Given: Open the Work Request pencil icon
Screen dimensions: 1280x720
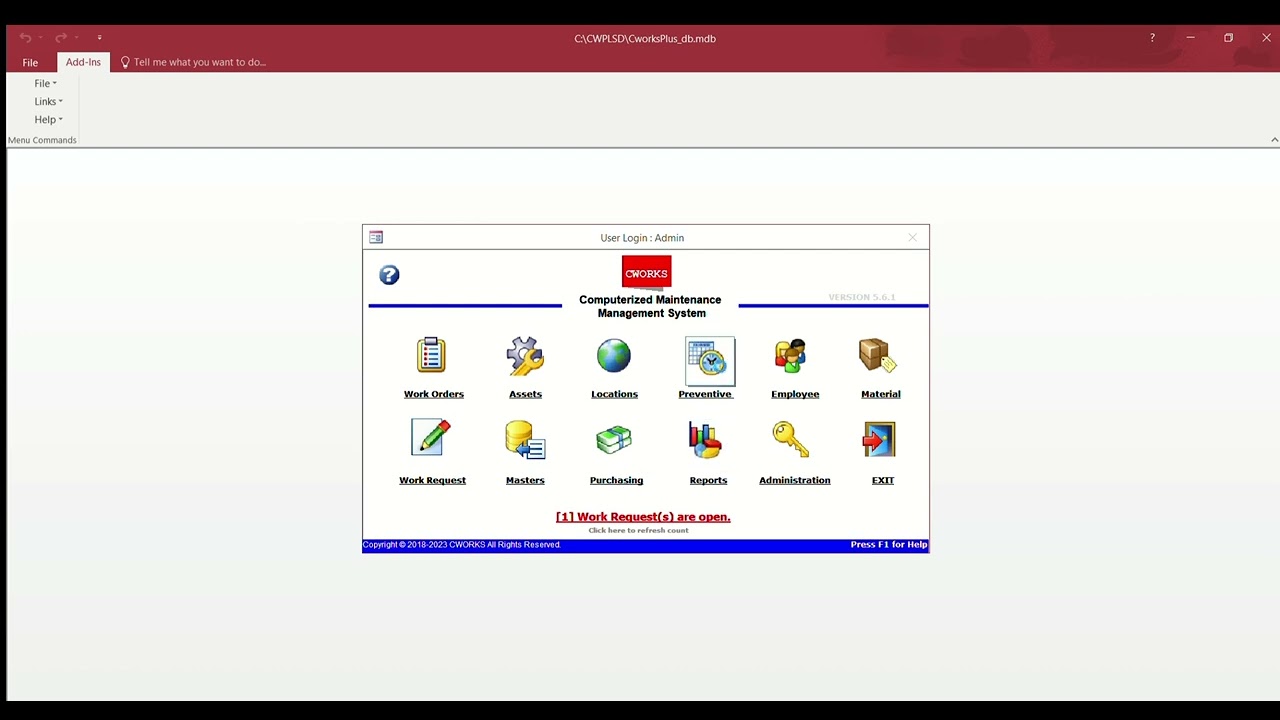Looking at the screenshot, I should click(x=431, y=438).
